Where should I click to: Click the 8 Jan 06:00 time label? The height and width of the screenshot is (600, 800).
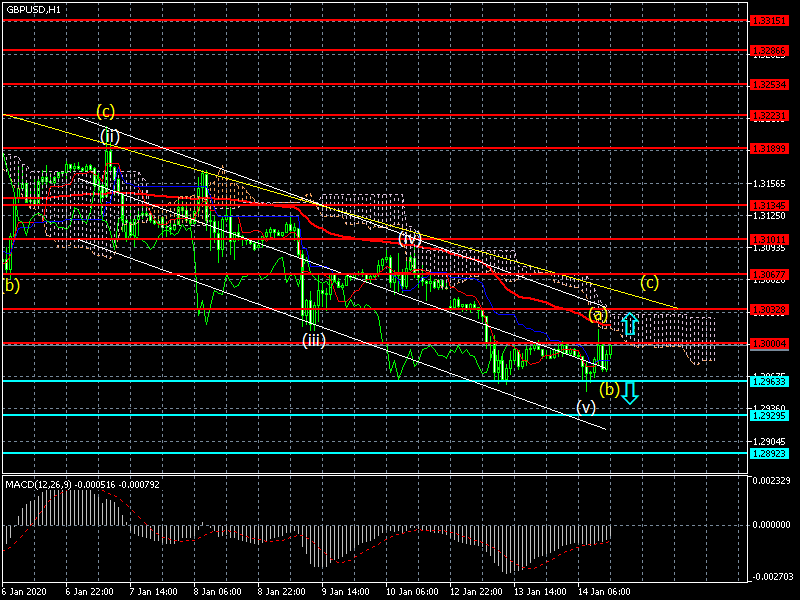click(x=217, y=592)
